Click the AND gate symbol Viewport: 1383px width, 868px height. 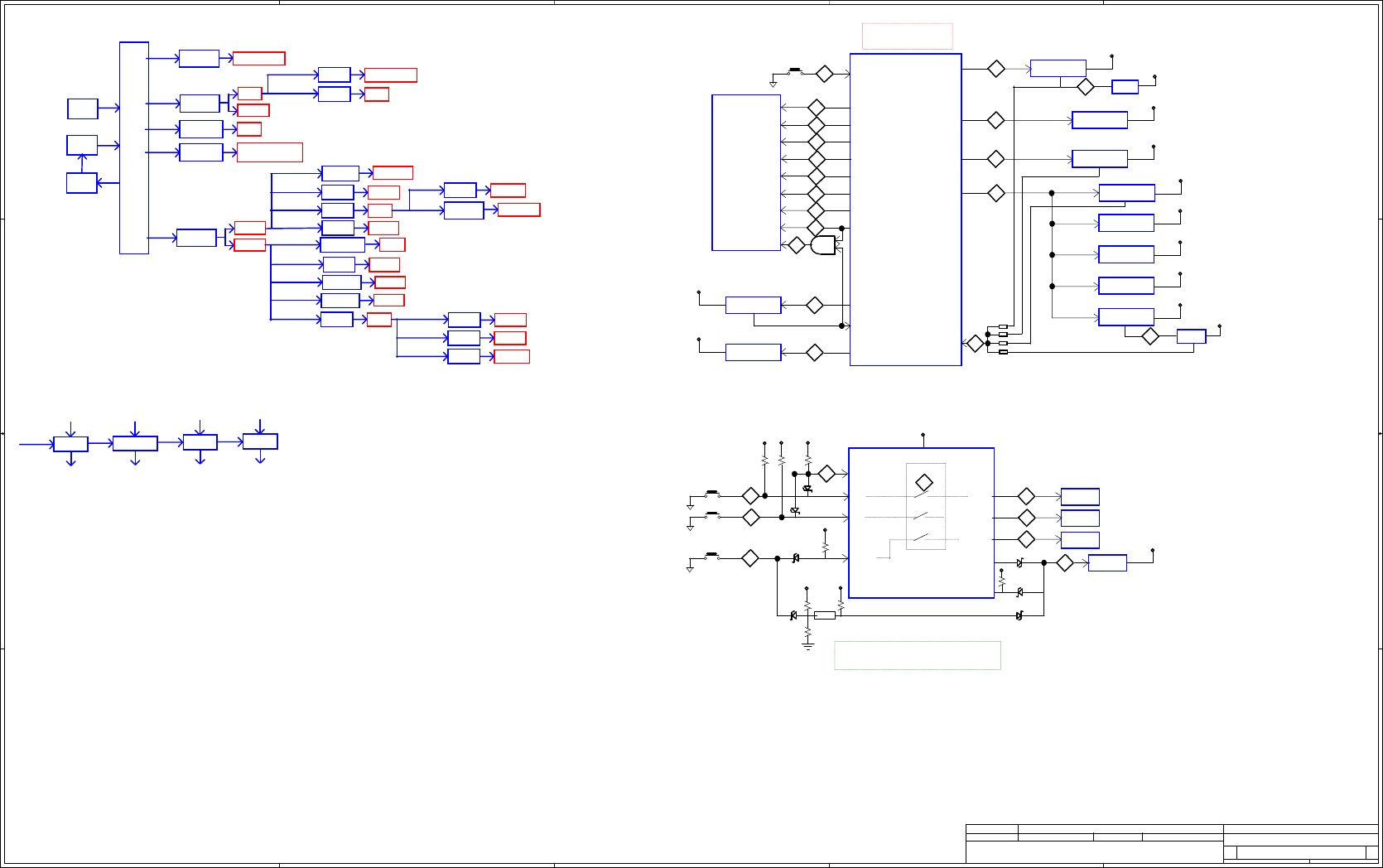pos(823,245)
